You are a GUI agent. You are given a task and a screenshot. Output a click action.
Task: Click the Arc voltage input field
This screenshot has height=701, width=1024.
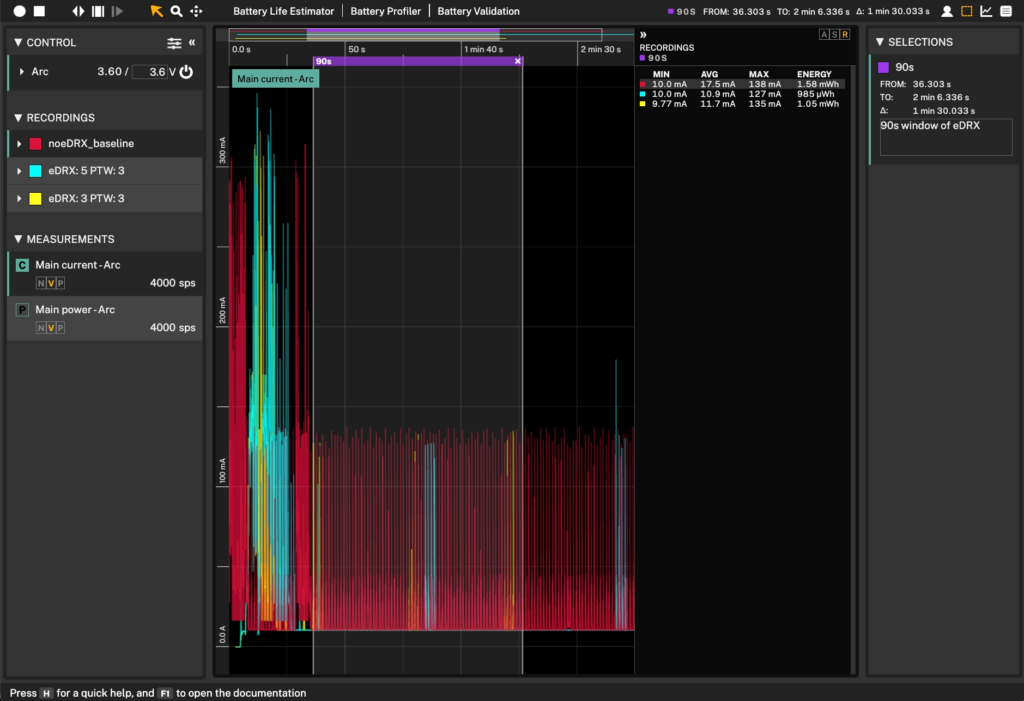pyautogui.click(x=150, y=72)
